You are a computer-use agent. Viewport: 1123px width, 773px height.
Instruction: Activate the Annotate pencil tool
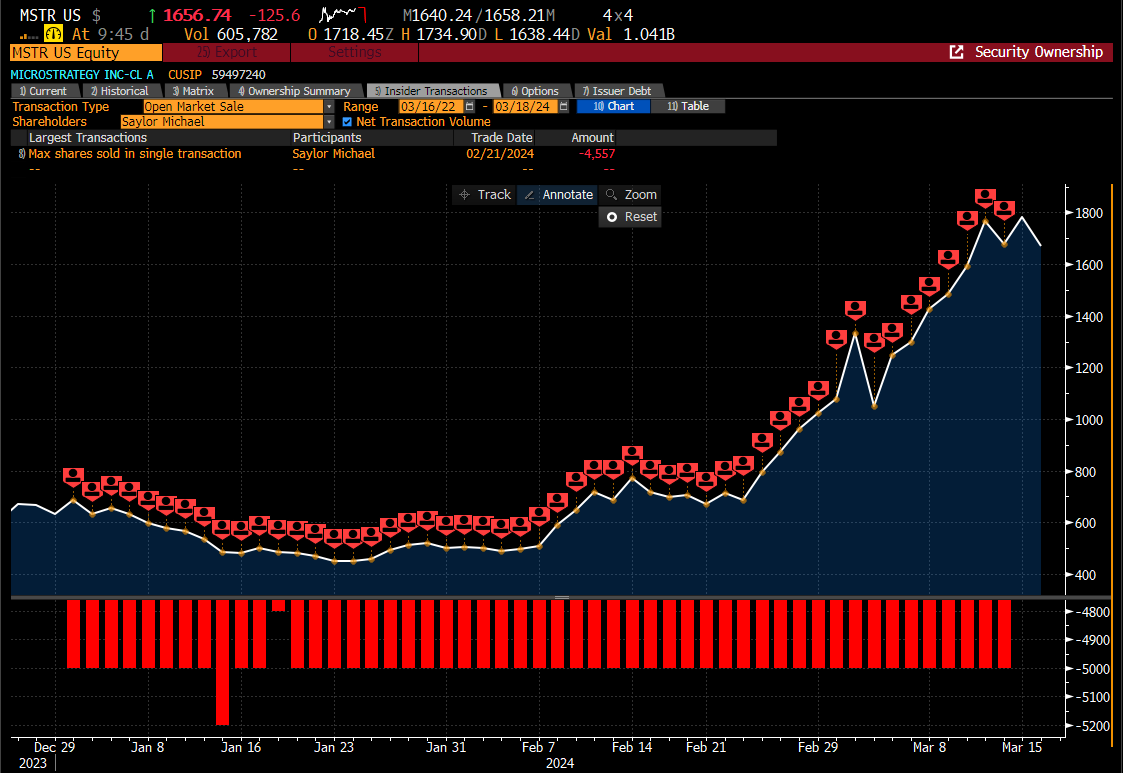(558, 194)
